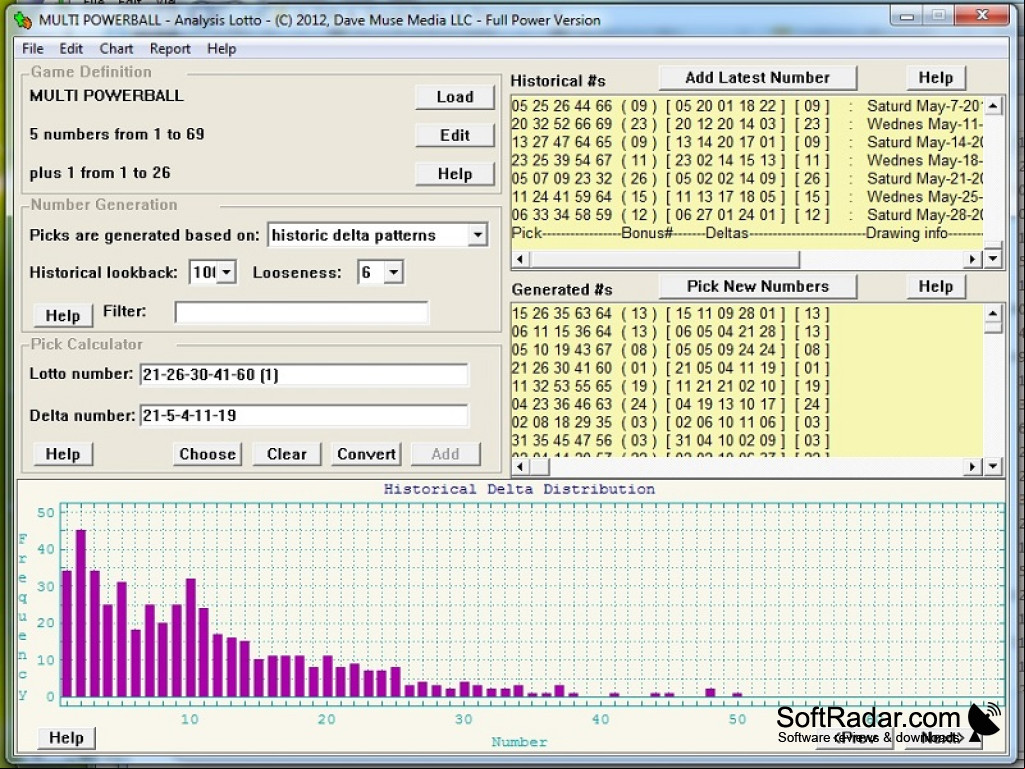Viewport: 1025px width, 769px height.
Task: Click Help button next to Add Latest Number
Action: point(936,78)
